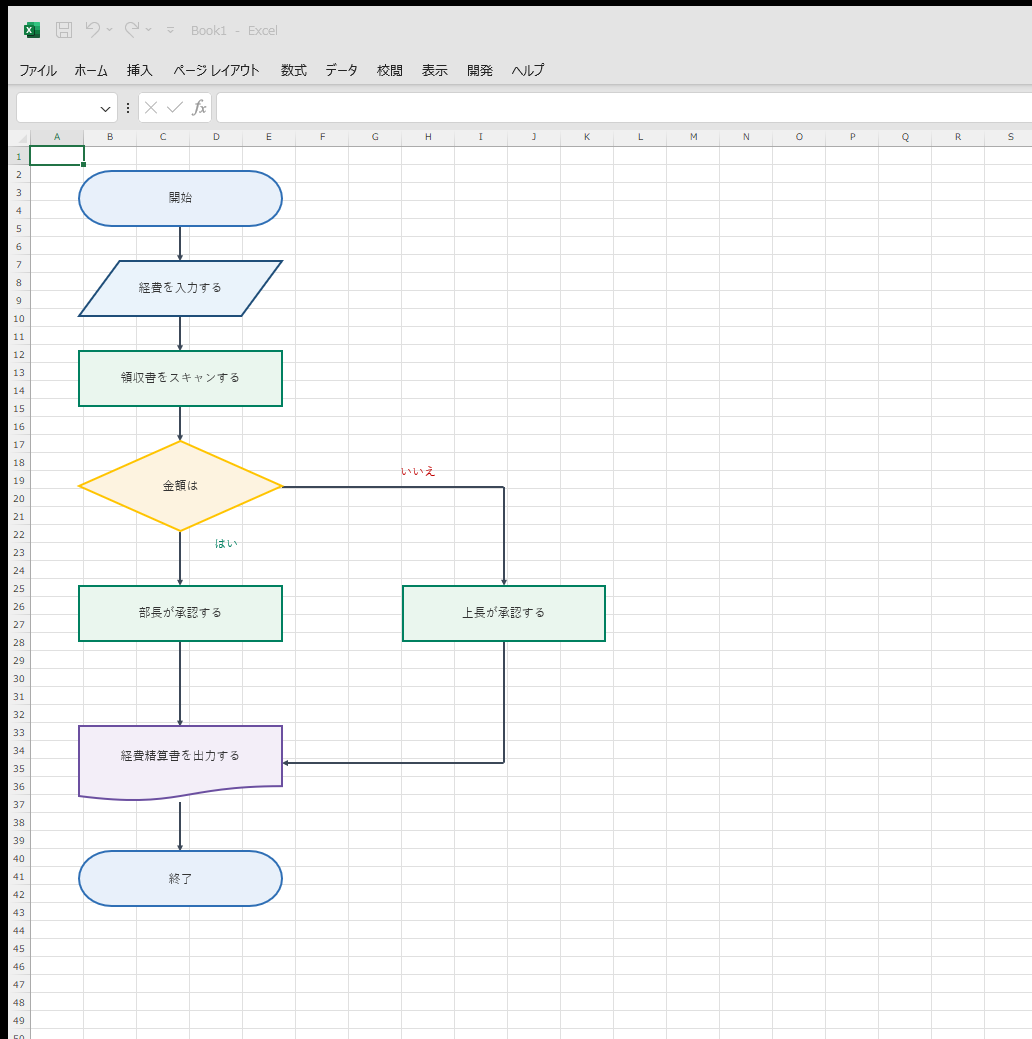This screenshot has width=1032, height=1039.
Task: Click the formula bar options dots
Action: pyautogui.click(x=128, y=108)
